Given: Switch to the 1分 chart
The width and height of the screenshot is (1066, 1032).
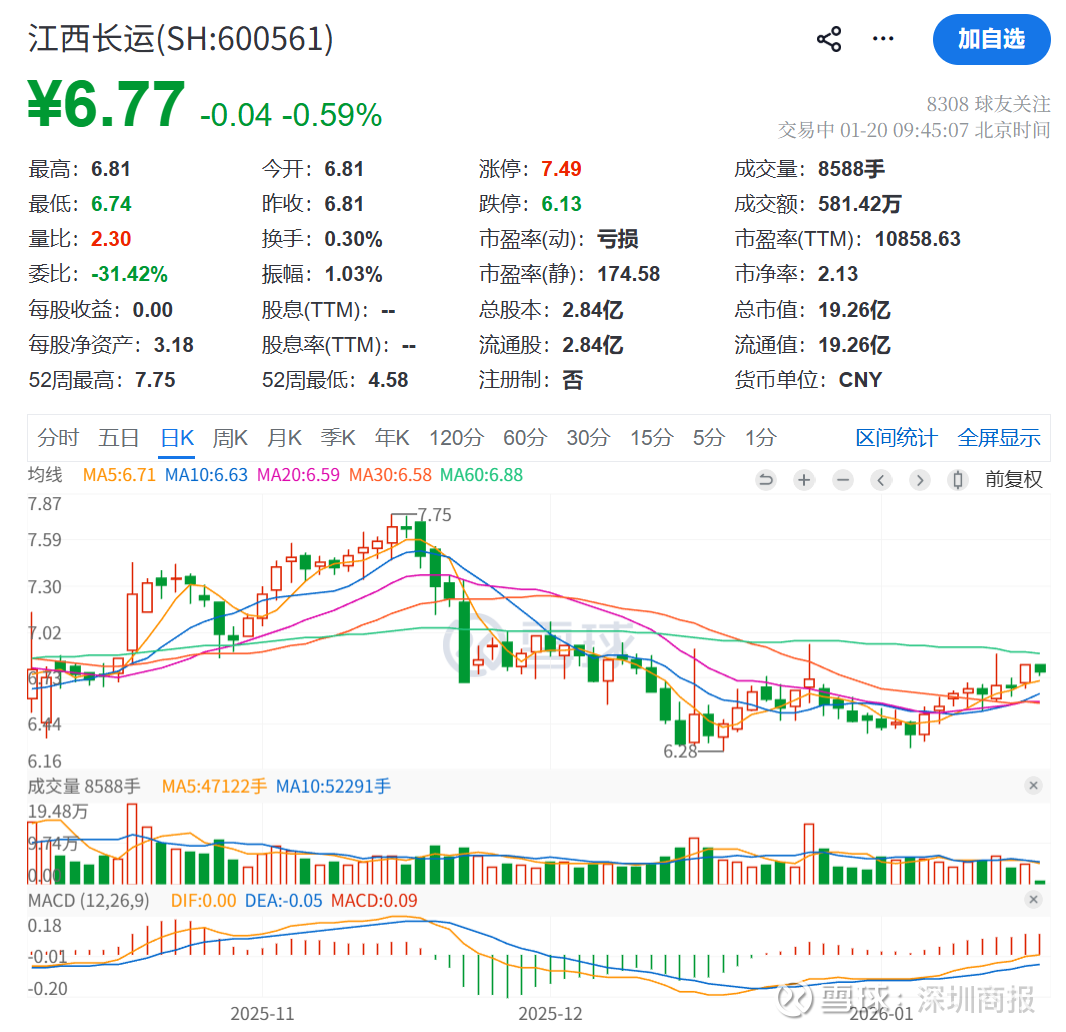Looking at the screenshot, I should (x=760, y=438).
